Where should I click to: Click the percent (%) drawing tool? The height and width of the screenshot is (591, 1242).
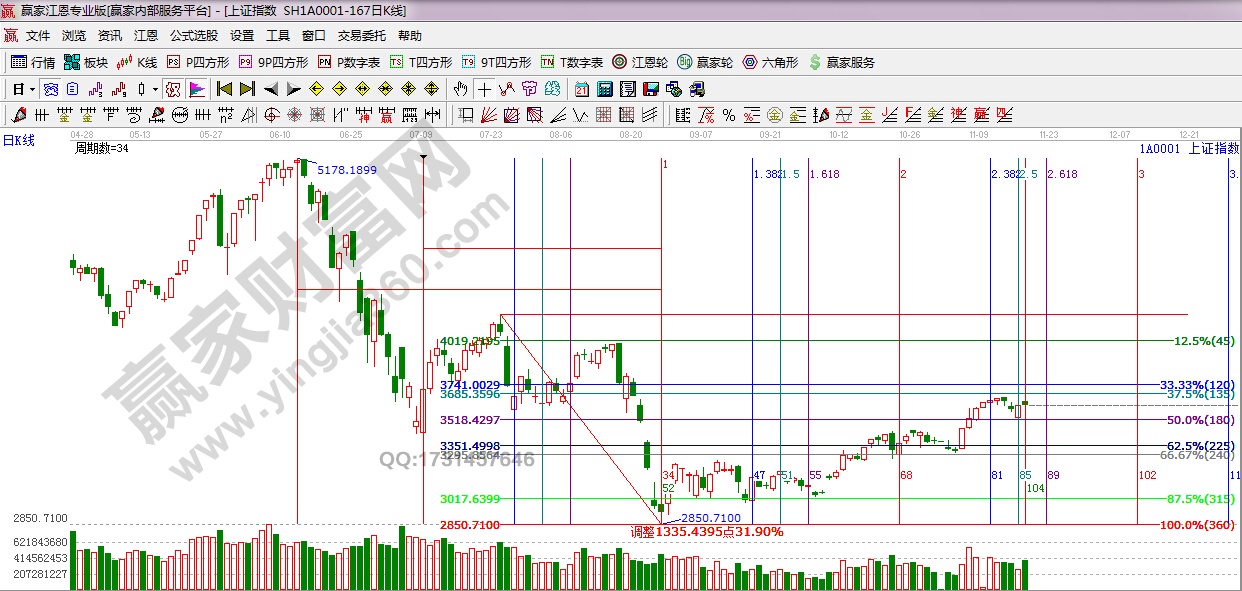728,114
